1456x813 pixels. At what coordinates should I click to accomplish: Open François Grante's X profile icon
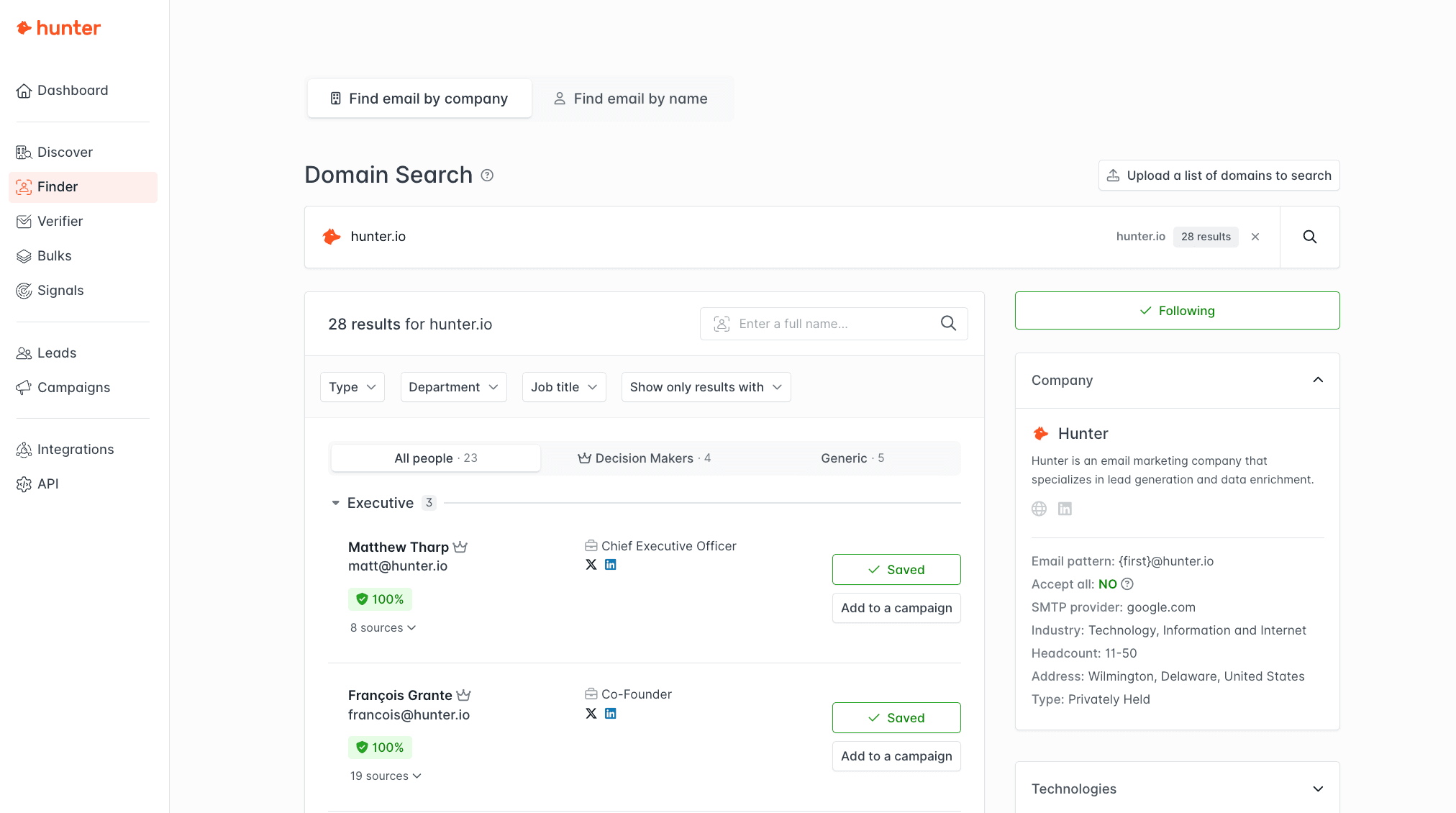591,714
